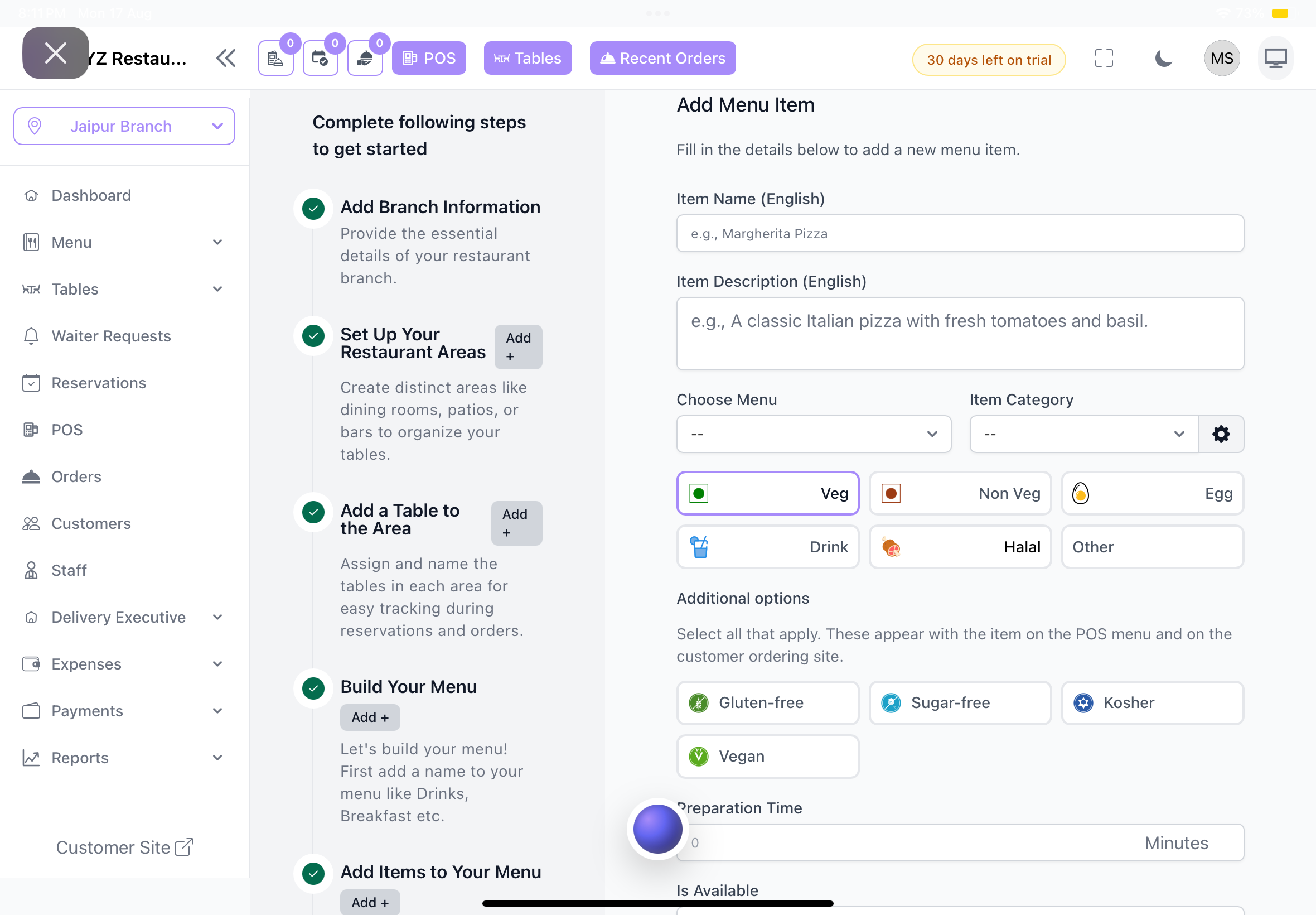Image resolution: width=1316 pixels, height=915 pixels.
Task: Collapse the sidebar with double-chevron icon
Action: 226,58
